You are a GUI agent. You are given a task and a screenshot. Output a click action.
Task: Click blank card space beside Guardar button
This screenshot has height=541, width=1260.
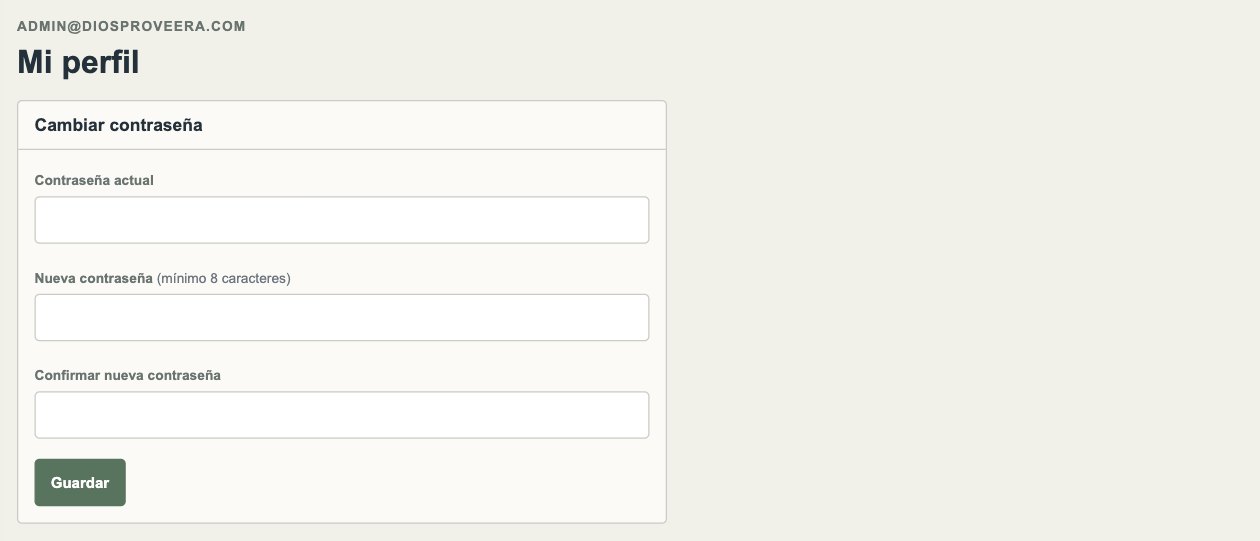(x=390, y=482)
